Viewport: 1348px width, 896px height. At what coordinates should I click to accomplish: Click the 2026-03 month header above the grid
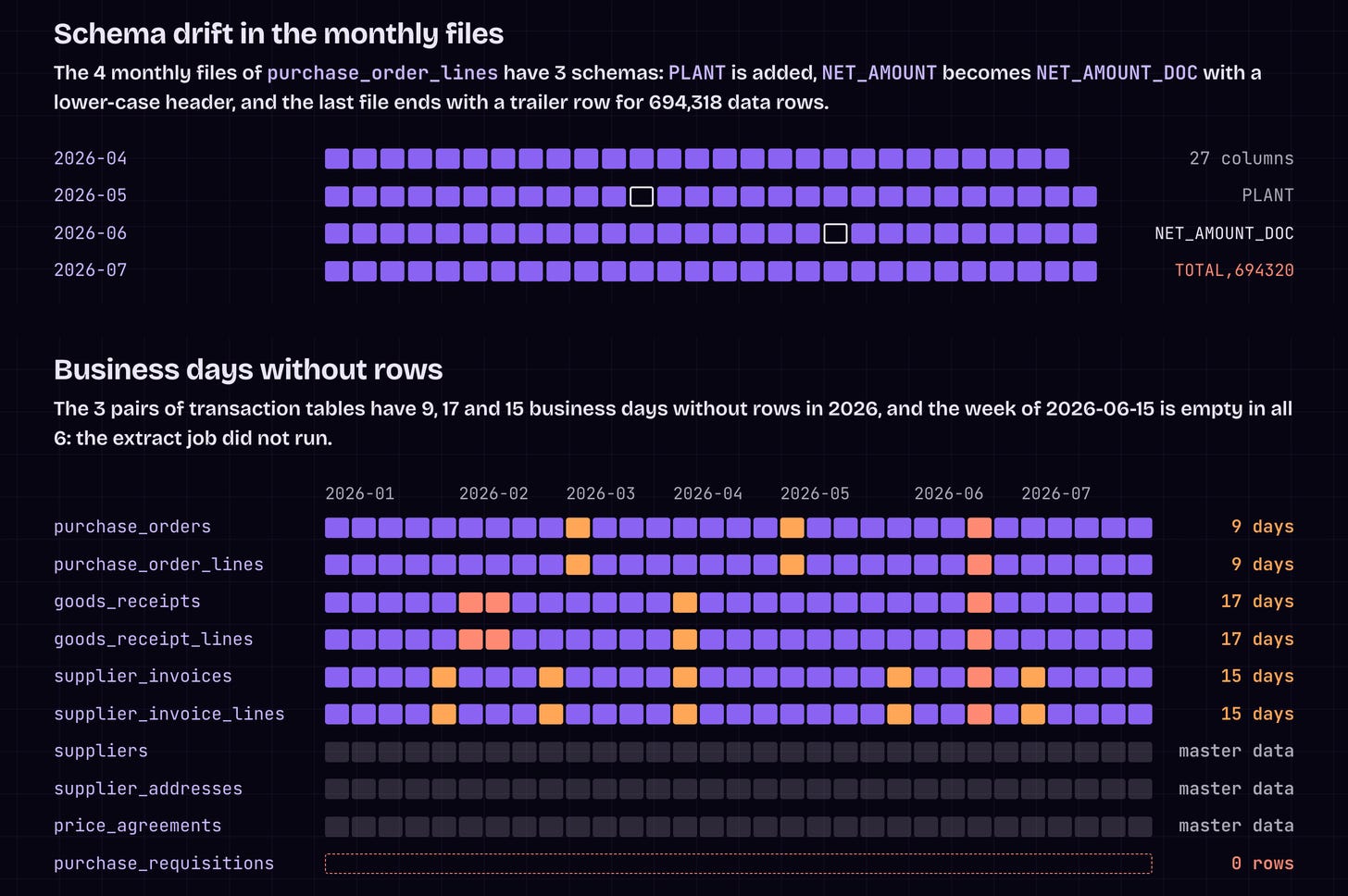[601, 493]
